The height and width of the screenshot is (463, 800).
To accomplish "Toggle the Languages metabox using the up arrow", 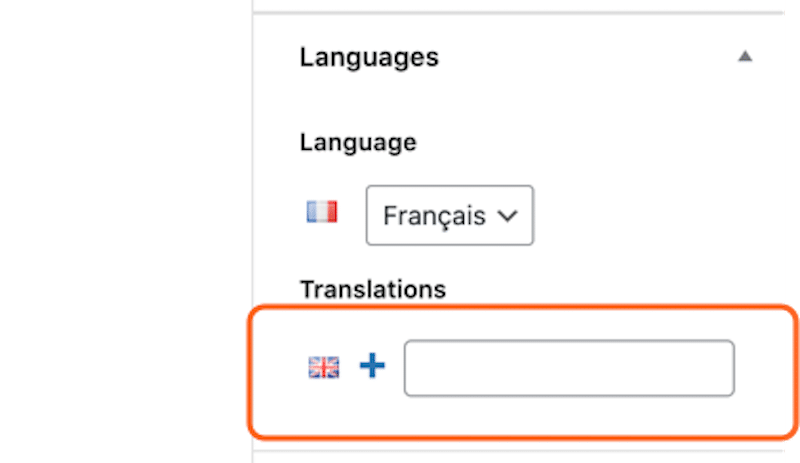I will pyautogui.click(x=745, y=56).
